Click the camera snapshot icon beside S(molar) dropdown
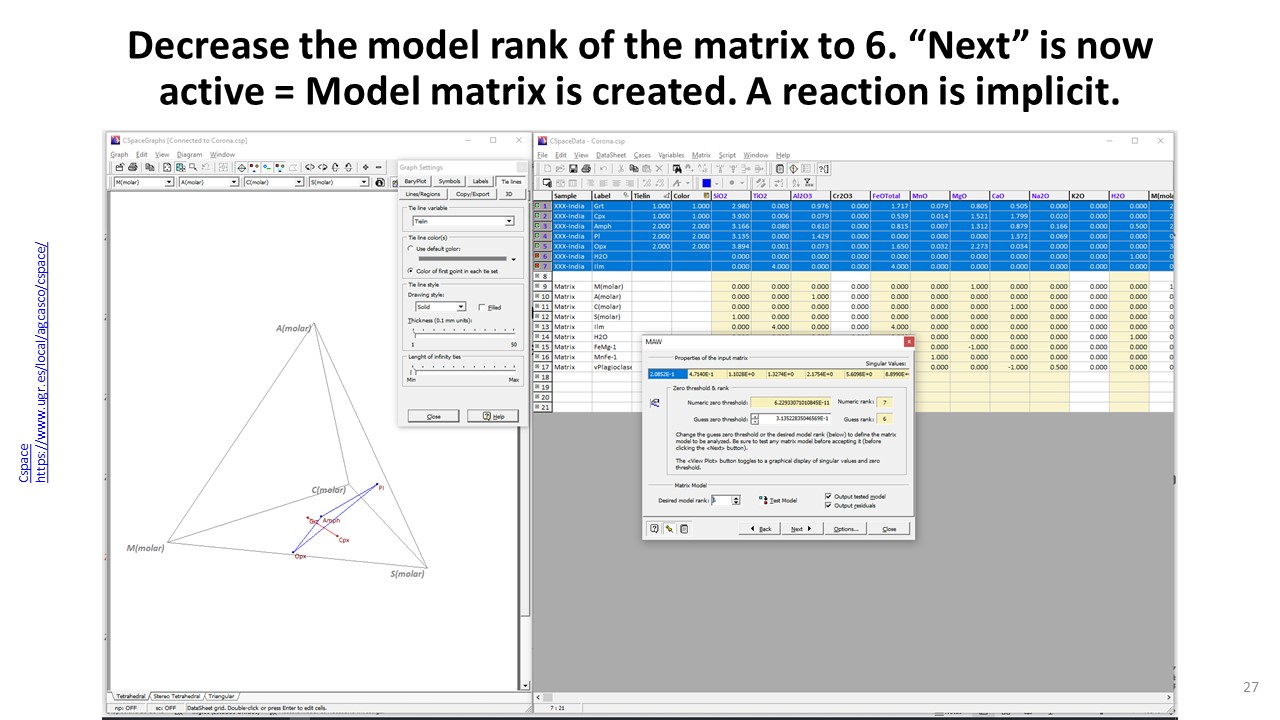Viewport: 1280px width, 720px height. coord(379,183)
